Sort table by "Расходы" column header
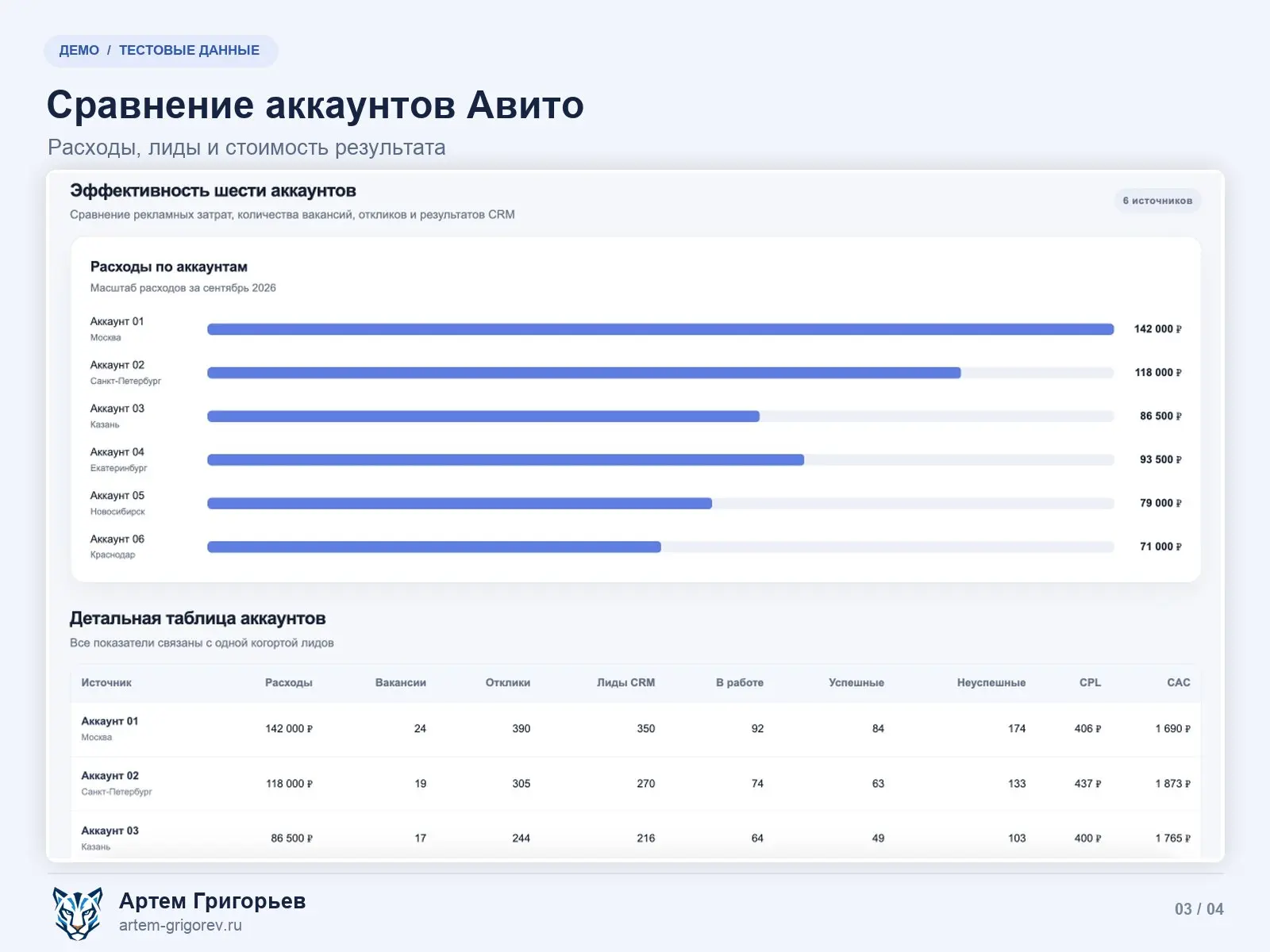 [289, 682]
